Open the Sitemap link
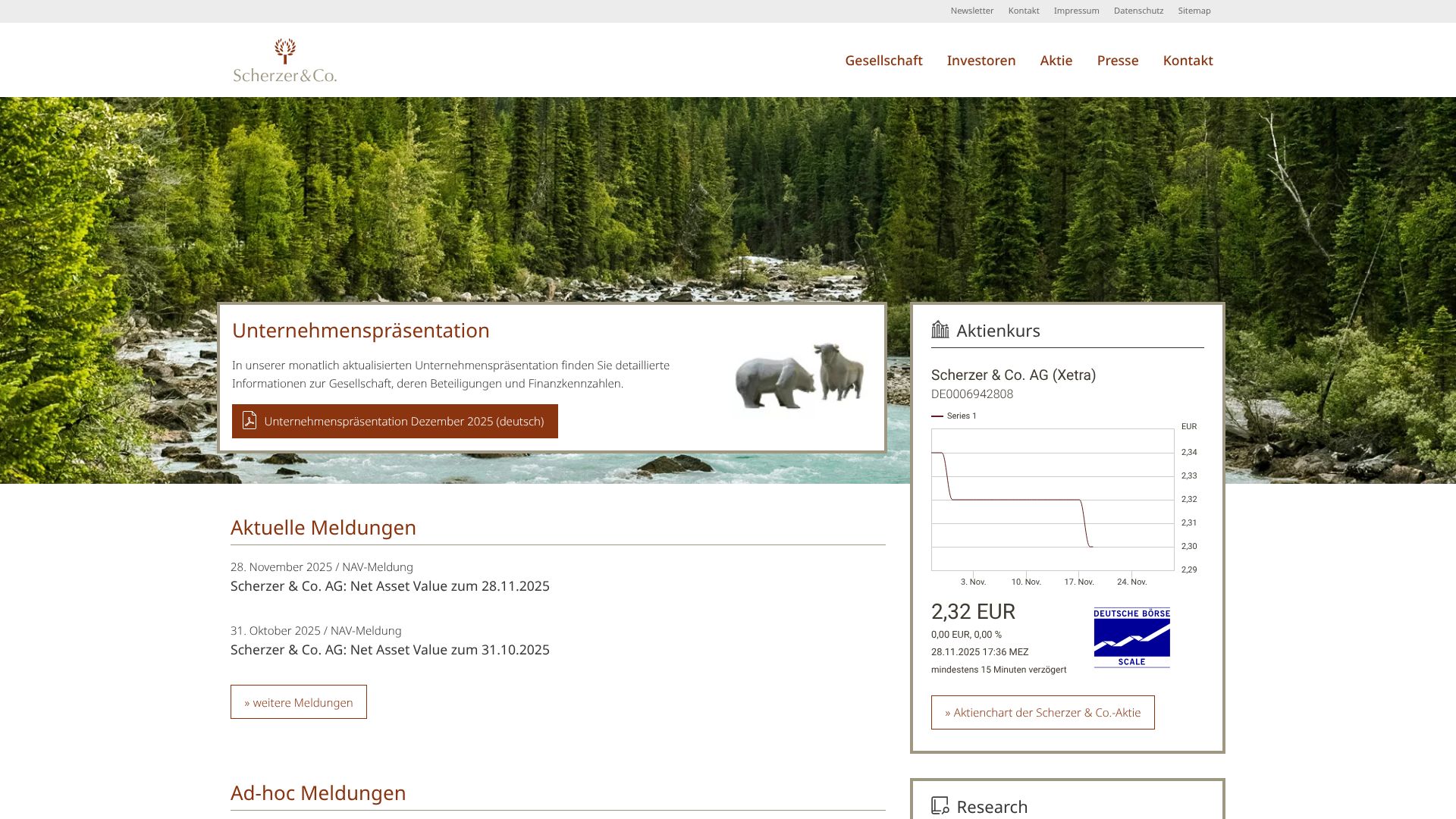The height and width of the screenshot is (819, 1456). coord(1194,11)
